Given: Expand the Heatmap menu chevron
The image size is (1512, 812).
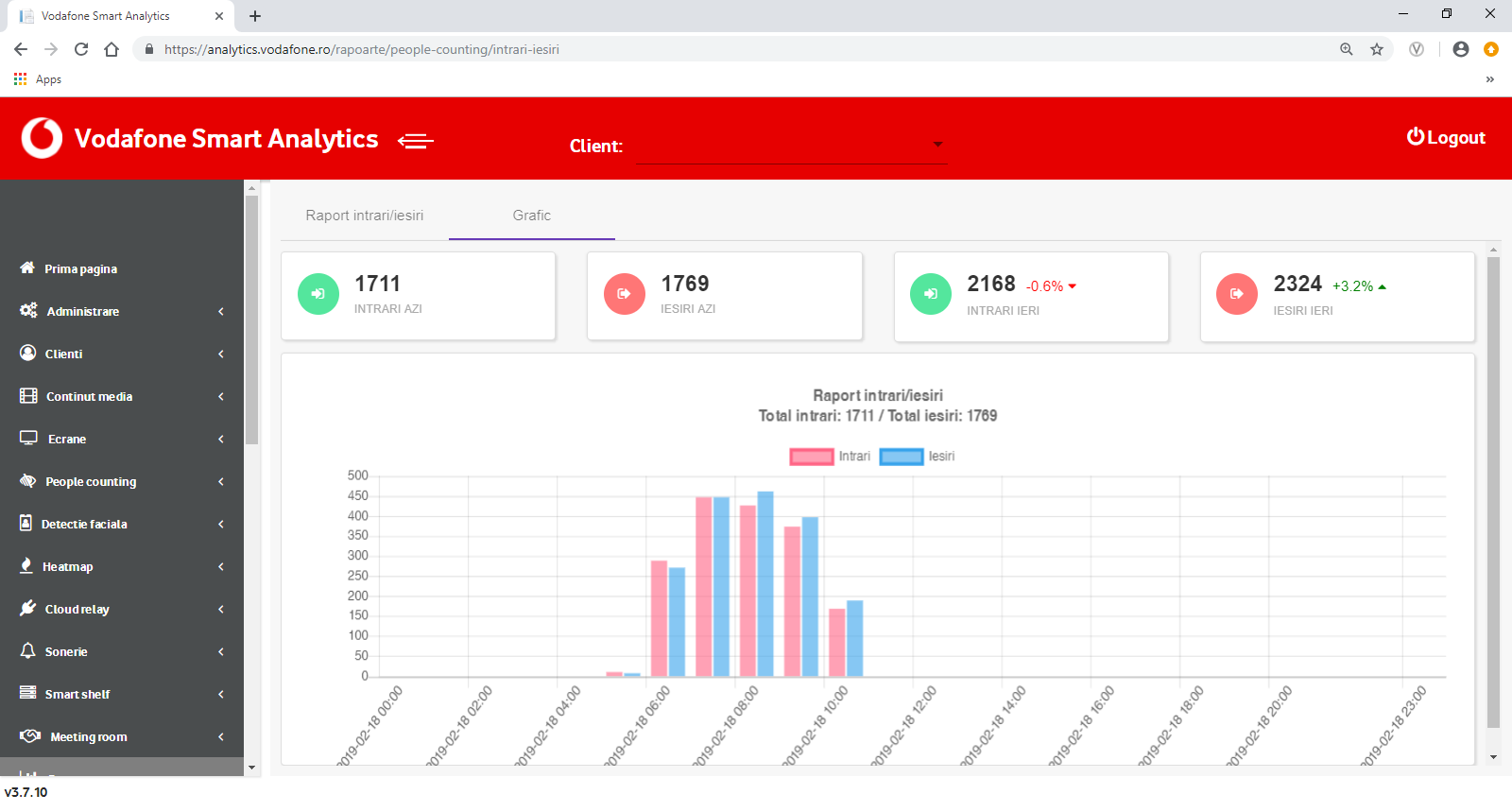Looking at the screenshot, I should click(x=221, y=566).
